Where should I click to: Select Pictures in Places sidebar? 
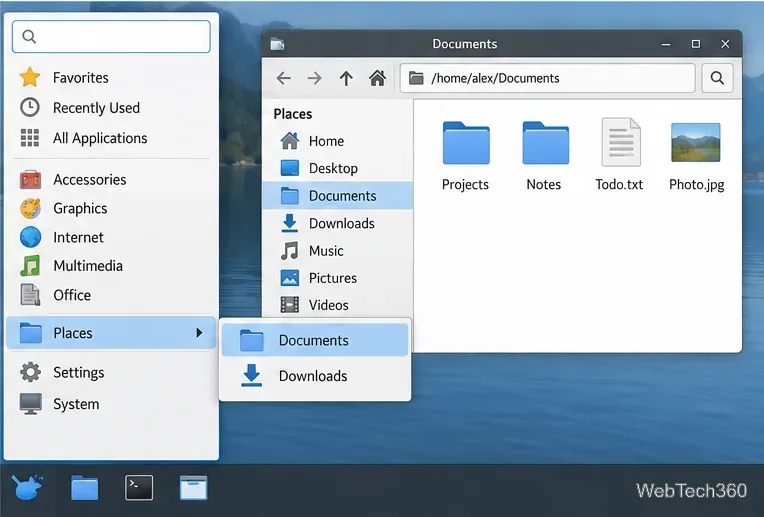[337, 278]
